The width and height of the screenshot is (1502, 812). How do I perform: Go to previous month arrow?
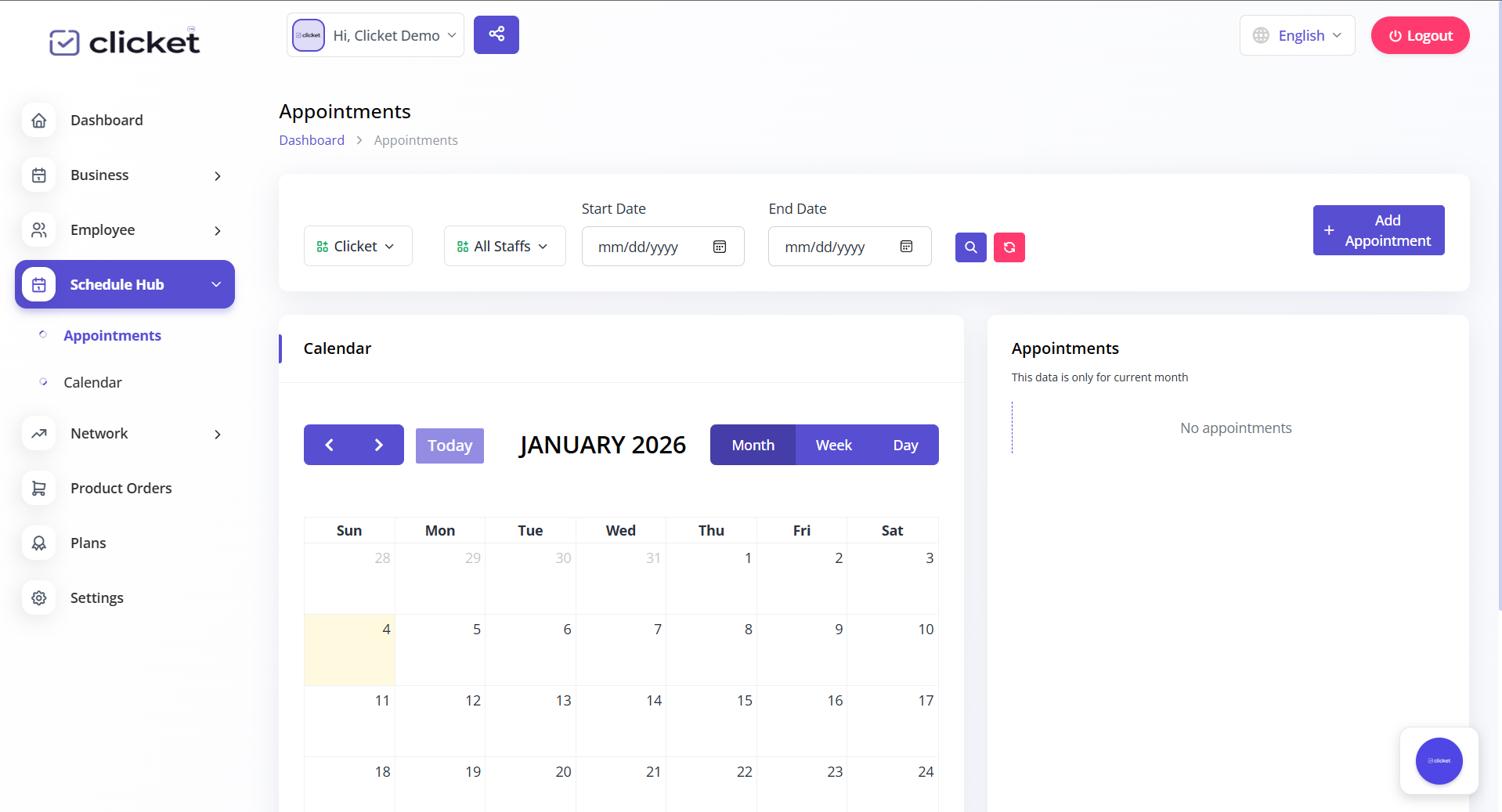329,445
